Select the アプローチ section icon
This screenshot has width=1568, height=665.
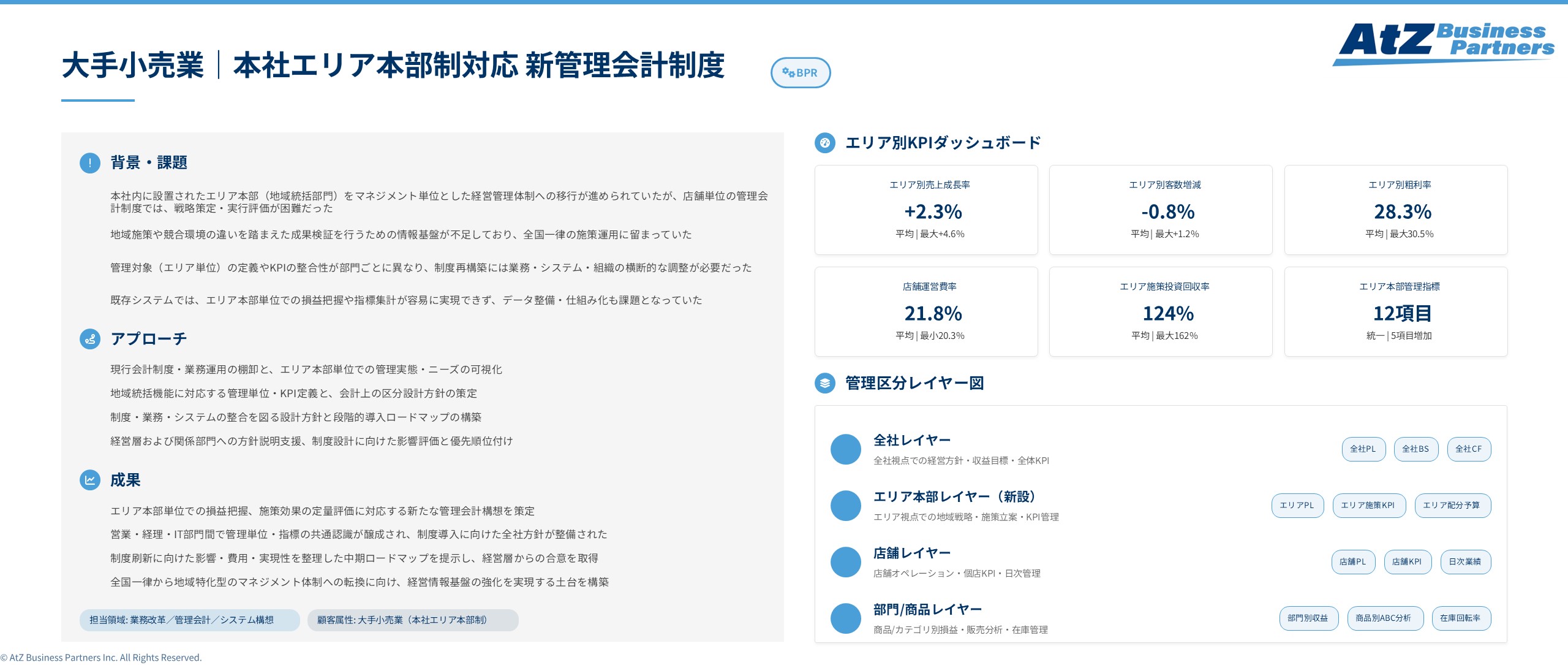[89, 339]
